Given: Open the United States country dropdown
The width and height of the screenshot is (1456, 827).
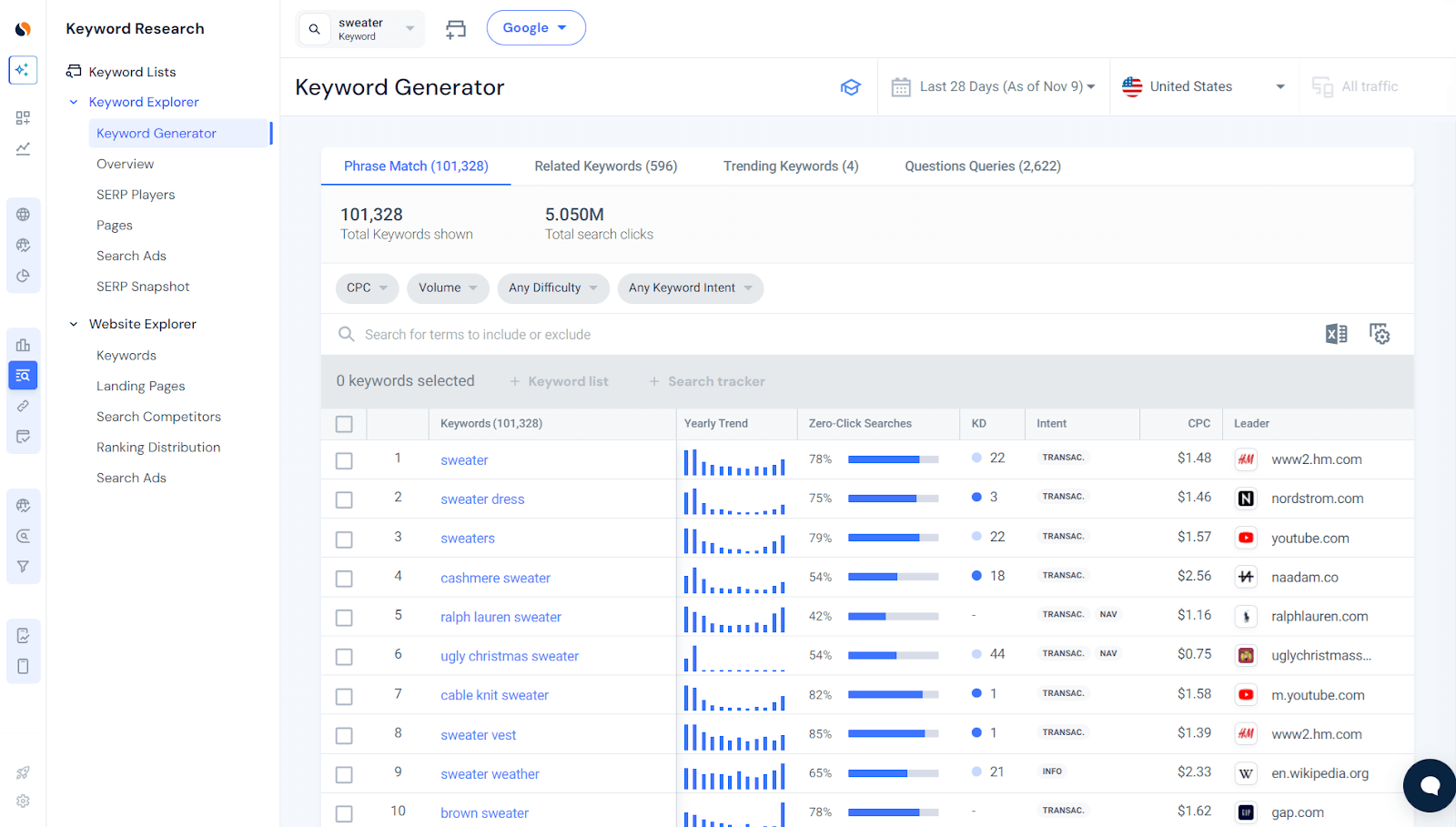Looking at the screenshot, I should pos(1203,86).
